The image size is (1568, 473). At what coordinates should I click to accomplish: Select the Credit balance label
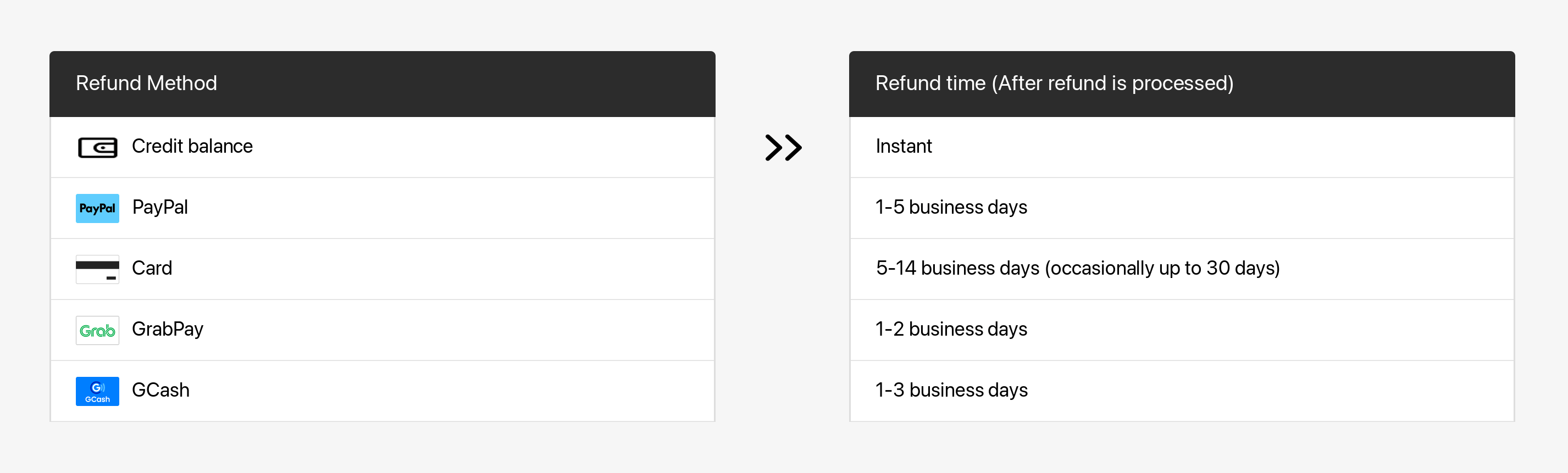click(x=192, y=147)
